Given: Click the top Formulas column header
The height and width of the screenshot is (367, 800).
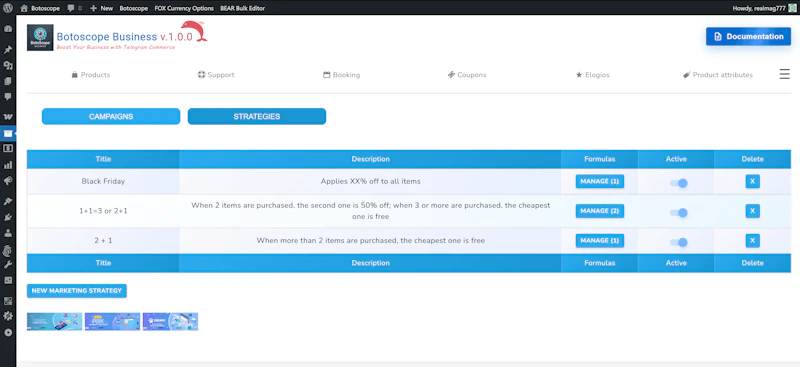Looking at the screenshot, I should click(599, 159).
